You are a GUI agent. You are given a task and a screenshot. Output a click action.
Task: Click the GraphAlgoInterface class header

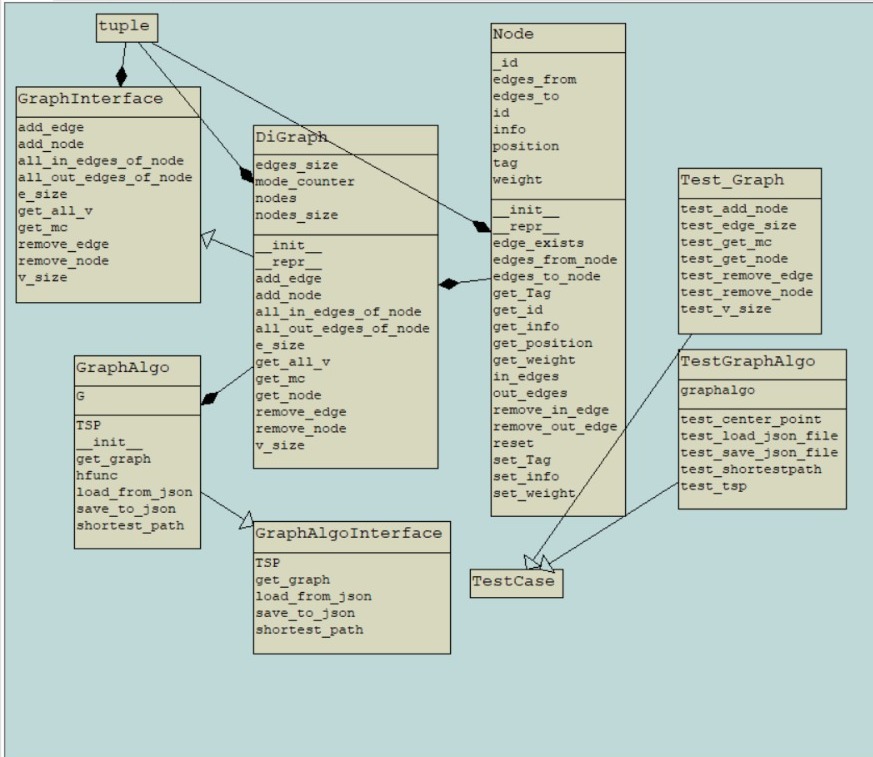coord(351,533)
